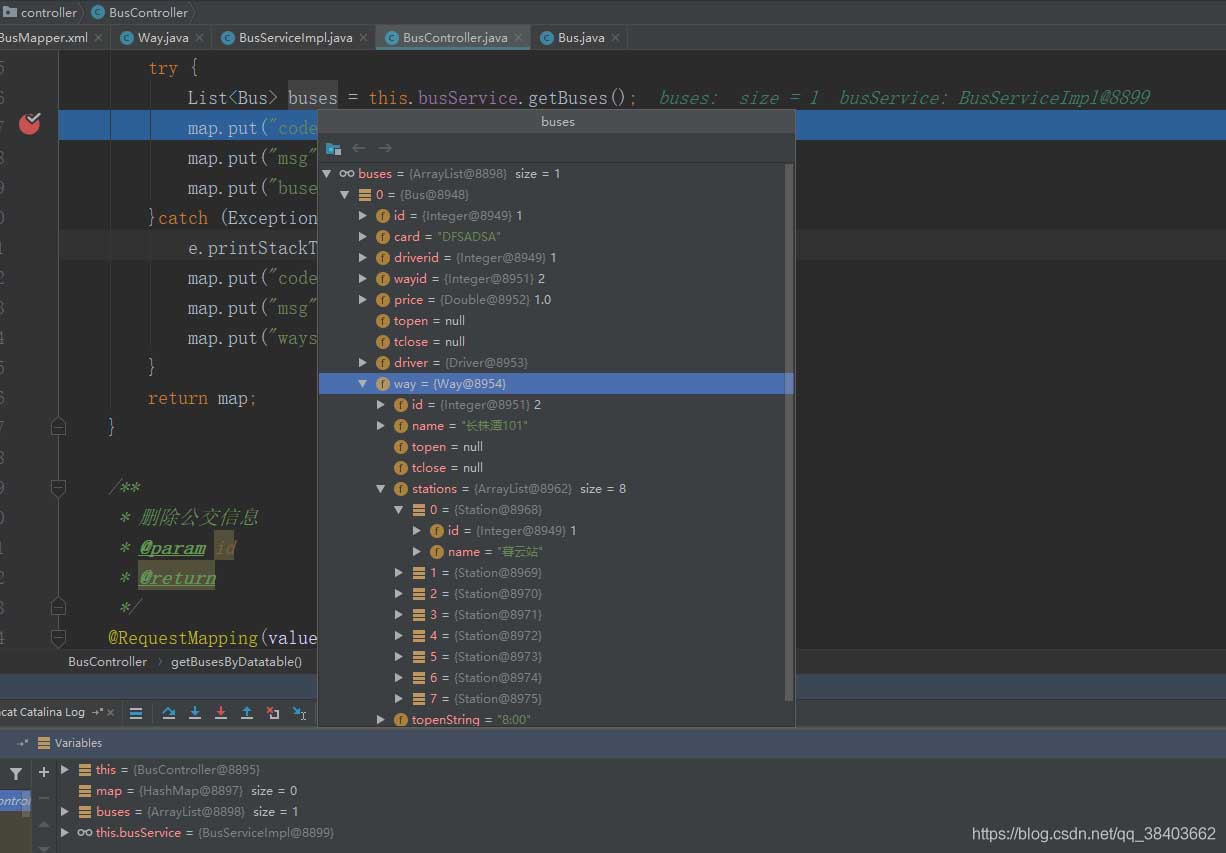The height and width of the screenshot is (853, 1226).
Task: Click the csdn blog URL link
Action: click(x=1093, y=833)
